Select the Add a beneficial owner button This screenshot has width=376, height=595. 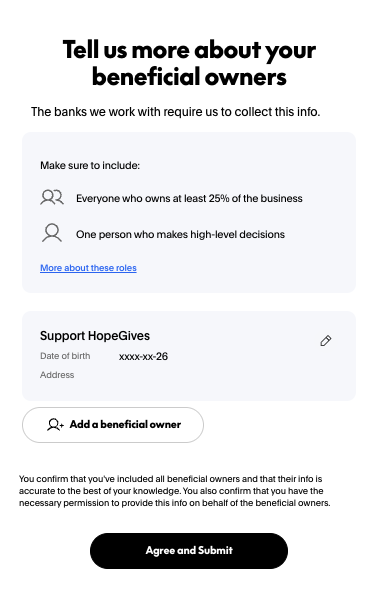(113, 425)
